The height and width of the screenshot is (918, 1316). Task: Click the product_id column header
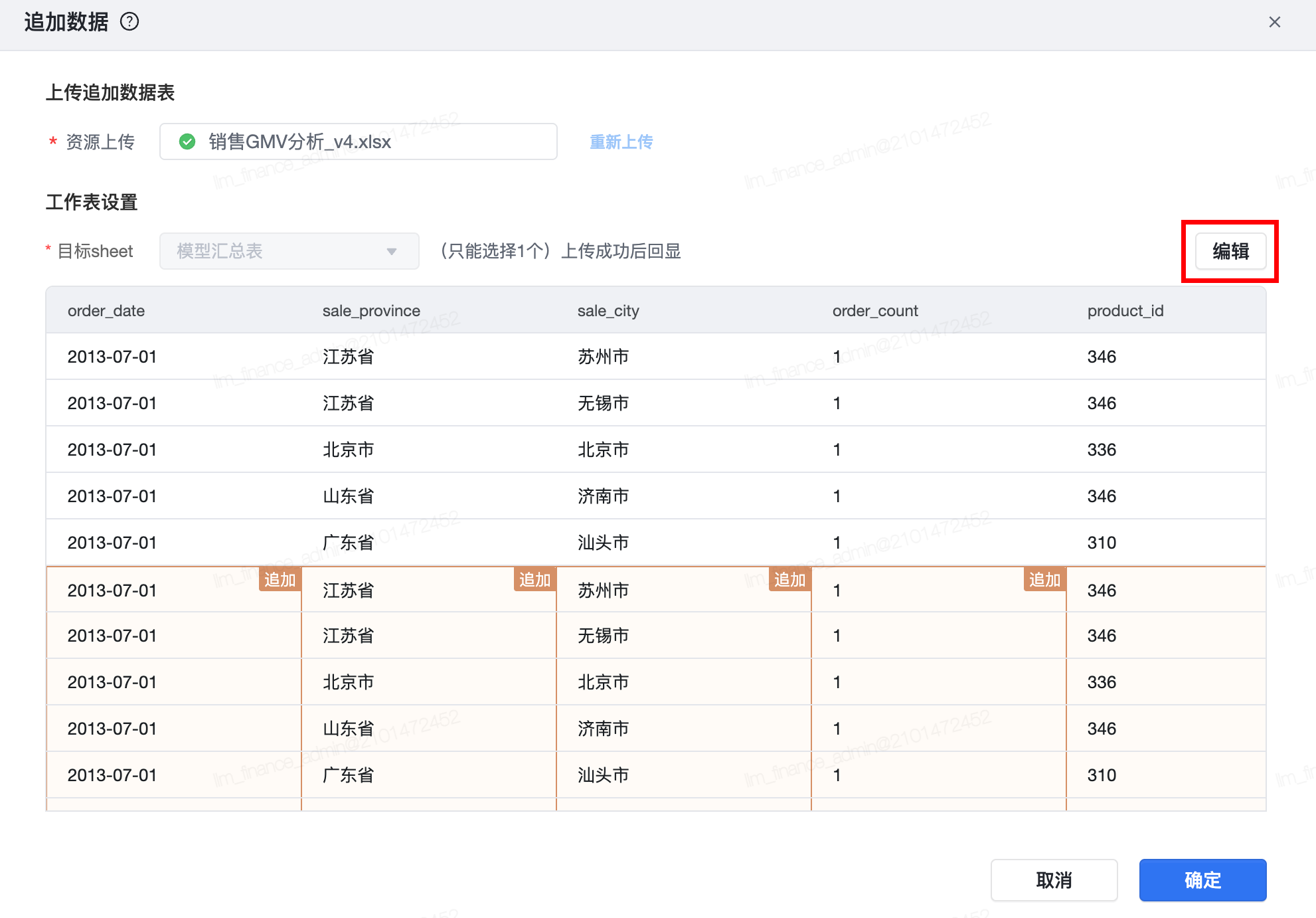coord(1125,311)
